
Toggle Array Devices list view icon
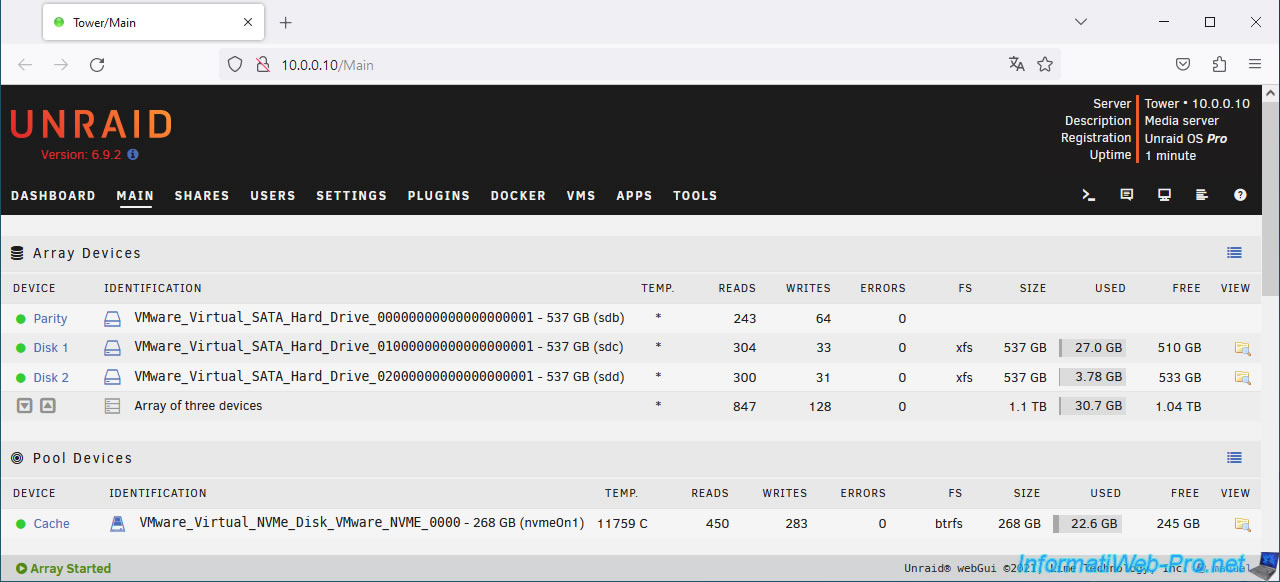pyautogui.click(x=1234, y=253)
